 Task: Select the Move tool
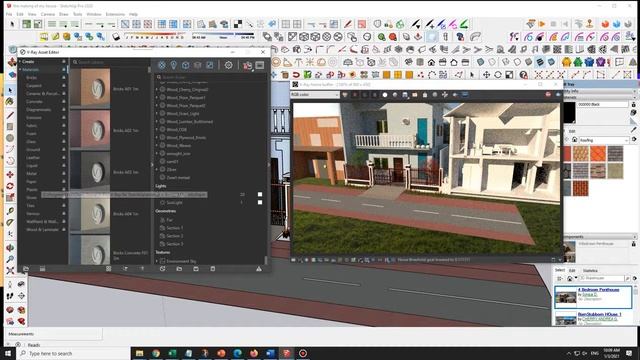10,174
